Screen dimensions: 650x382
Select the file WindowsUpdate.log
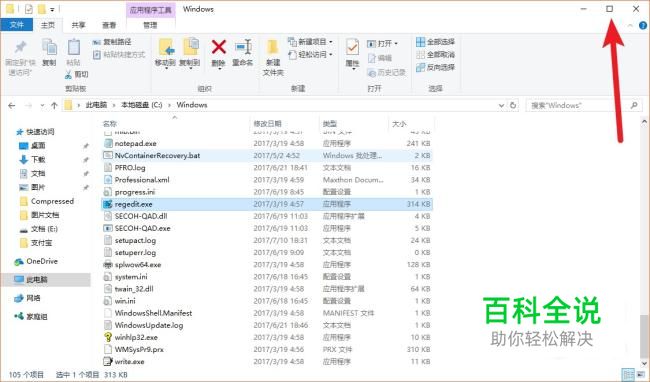(267, 325)
